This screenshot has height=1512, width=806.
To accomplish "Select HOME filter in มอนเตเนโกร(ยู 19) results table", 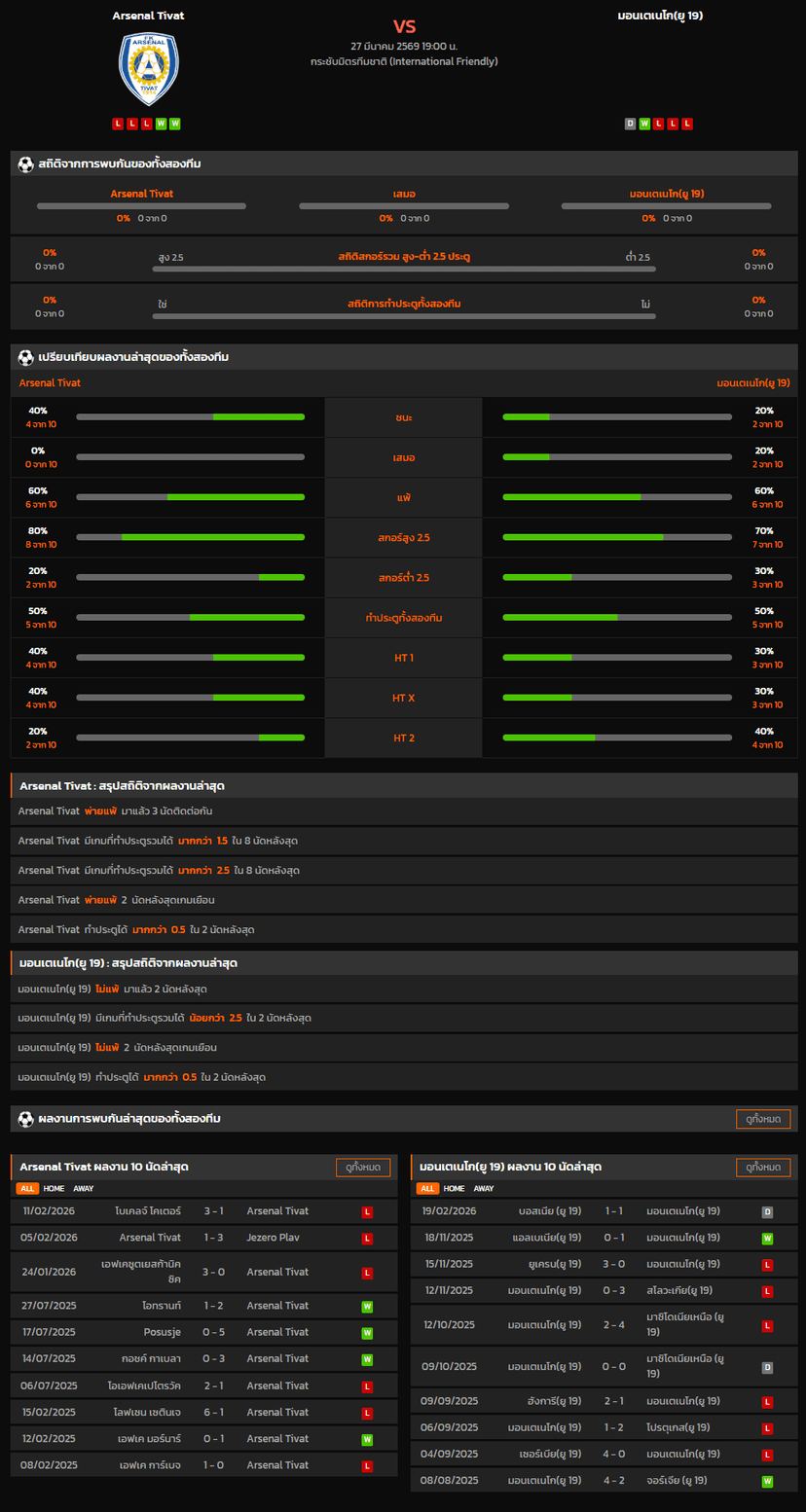I will point(454,1188).
